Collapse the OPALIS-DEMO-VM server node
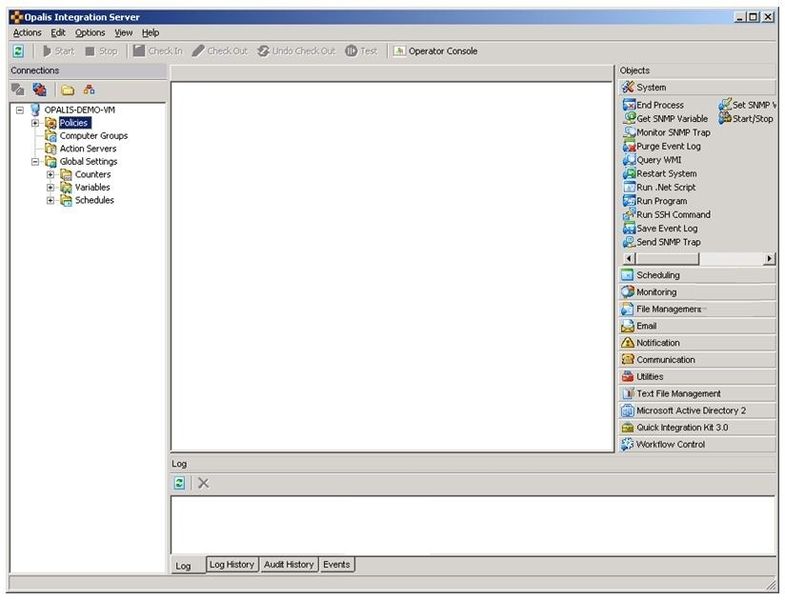 [x=20, y=110]
